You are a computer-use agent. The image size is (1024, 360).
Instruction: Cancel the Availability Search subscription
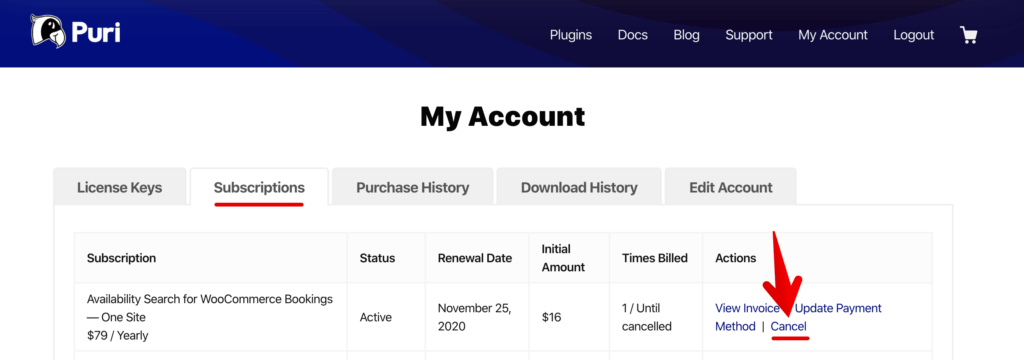789,326
